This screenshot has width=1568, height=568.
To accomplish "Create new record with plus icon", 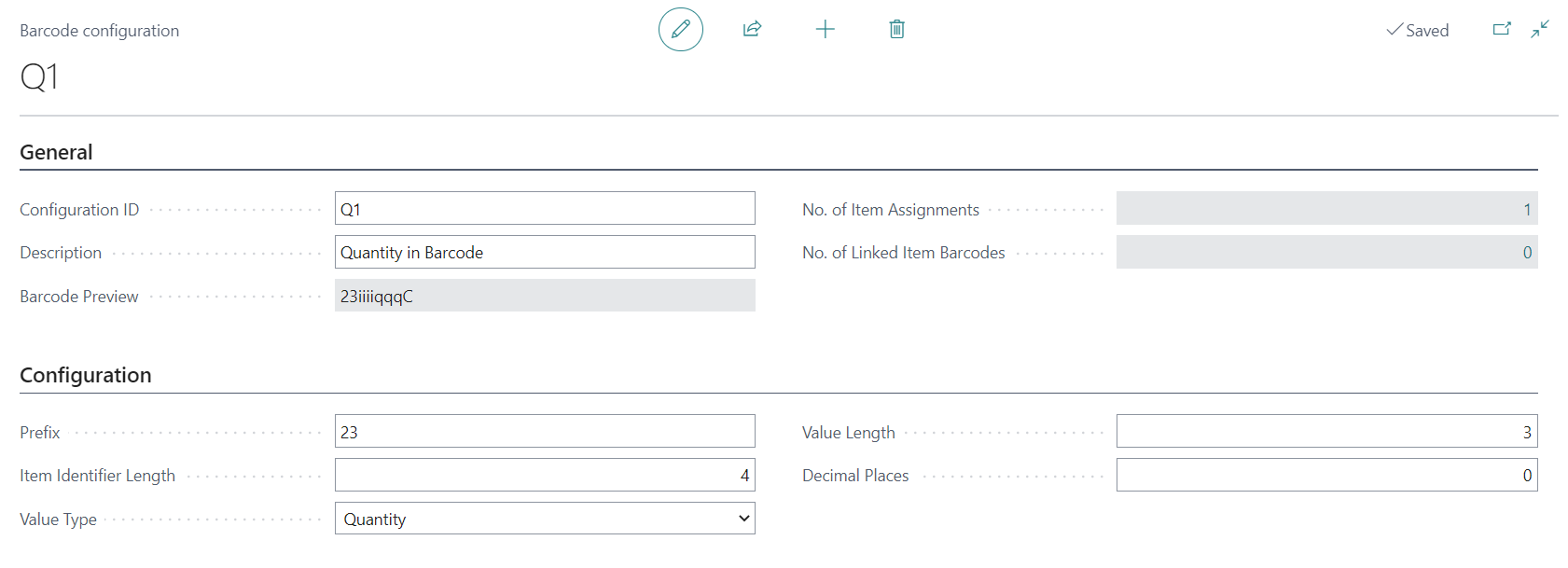I will (x=825, y=29).
